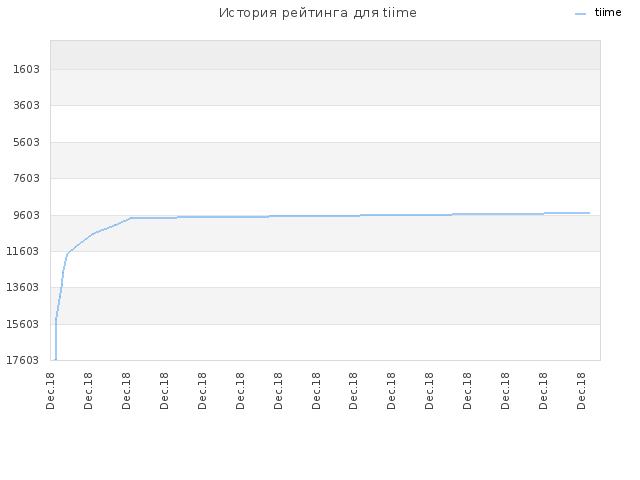Click the 15603 y-axis label
This screenshot has height=480, width=640.
point(23,324)
